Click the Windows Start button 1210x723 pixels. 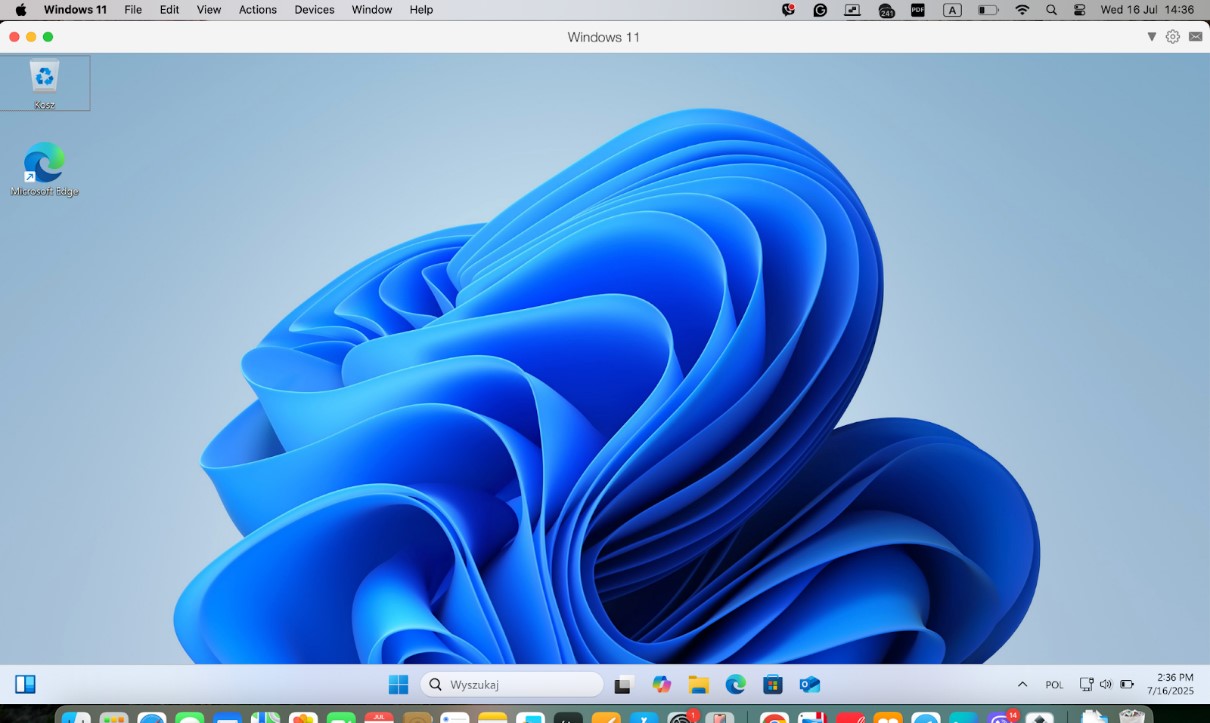tap(398, 684)
